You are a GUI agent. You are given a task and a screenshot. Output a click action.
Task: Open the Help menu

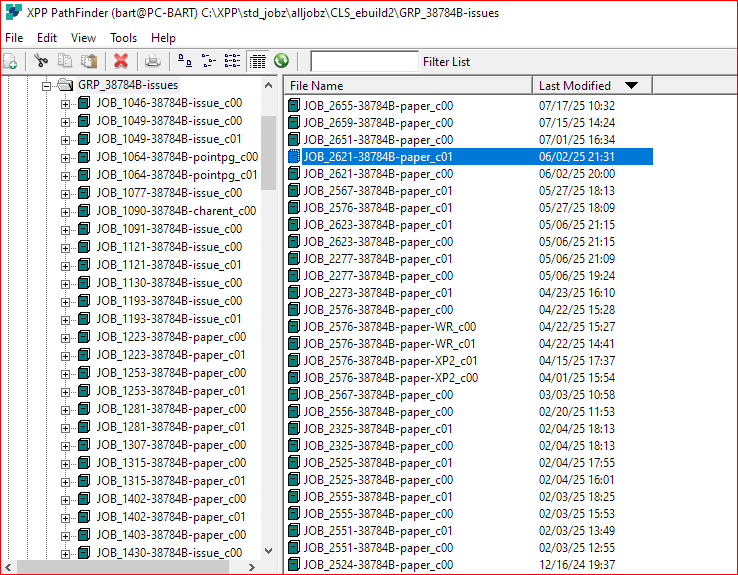(x=163, y=38)
